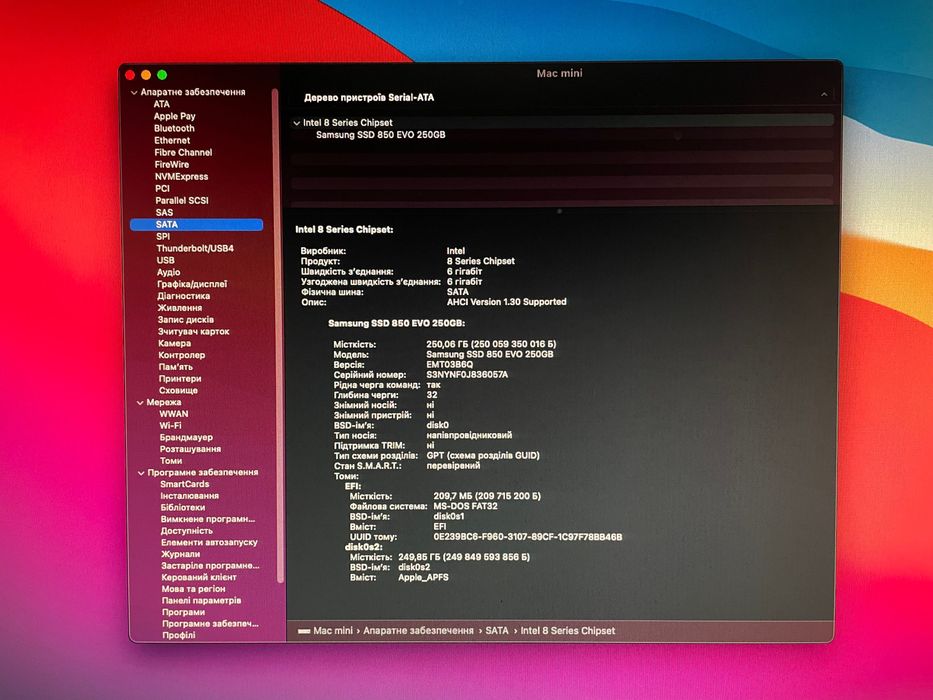The image size is (933, 700).
Task: Open Доступність in the sidebar
Action: pos(187,531)
